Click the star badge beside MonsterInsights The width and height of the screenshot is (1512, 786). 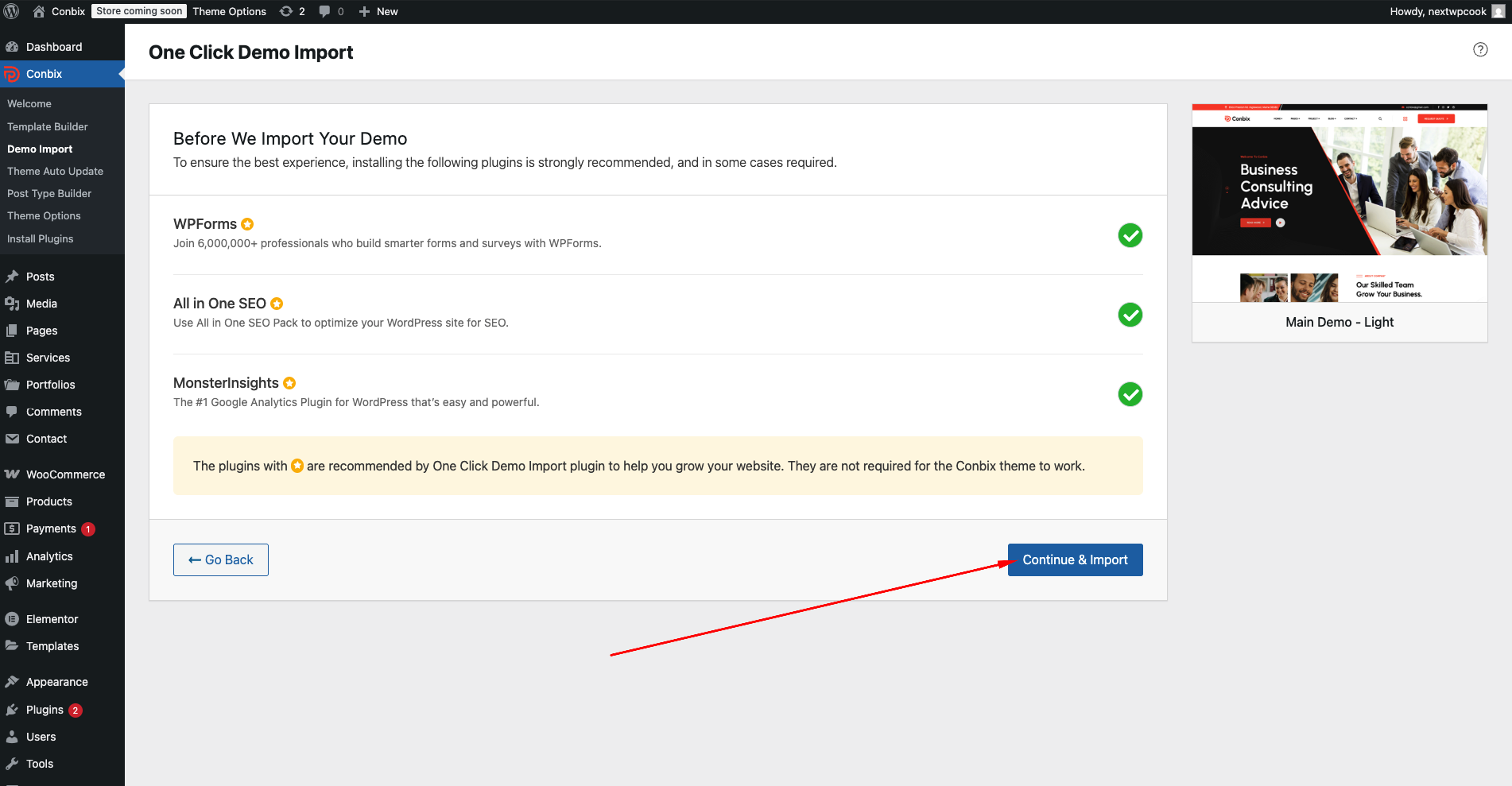tap(289, 383)
